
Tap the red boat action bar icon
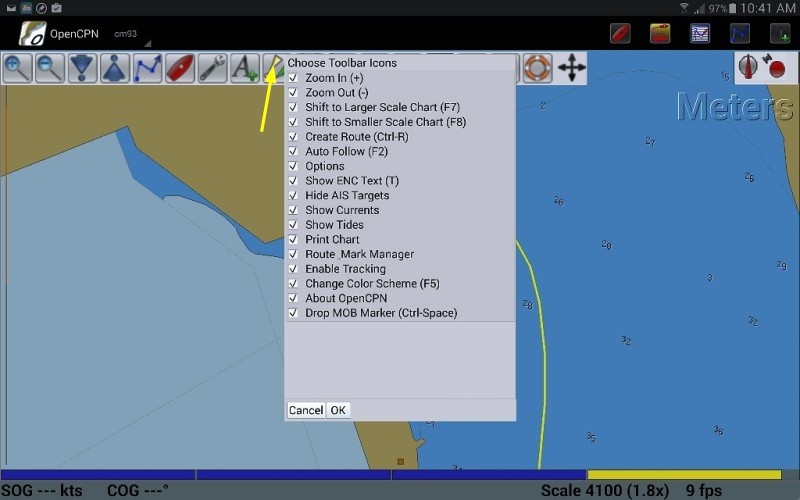click(620, 34)
